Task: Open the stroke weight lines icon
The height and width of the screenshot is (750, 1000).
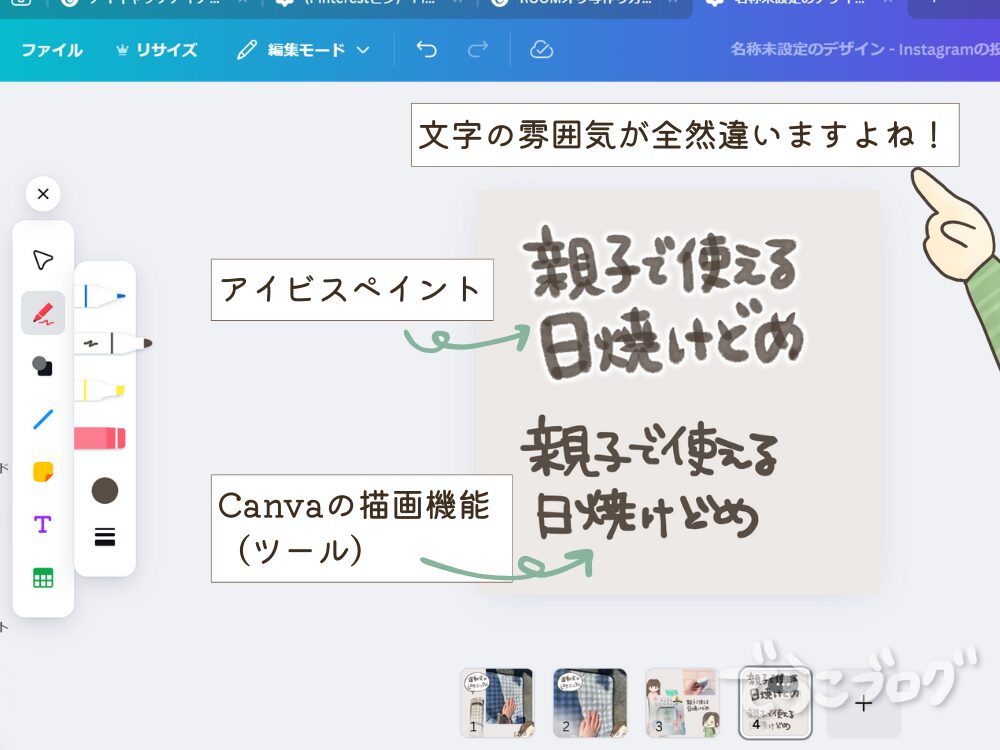Action: (105, 537)
